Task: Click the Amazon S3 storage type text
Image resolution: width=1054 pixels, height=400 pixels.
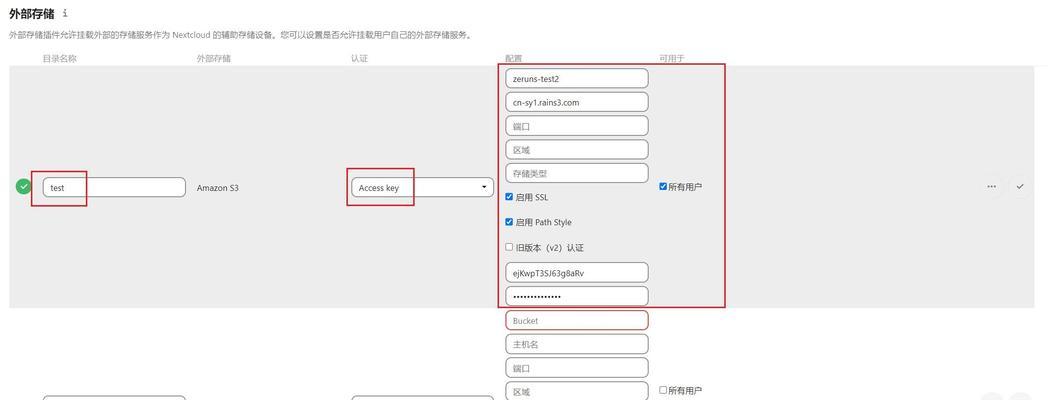Action: coord(218,188)
